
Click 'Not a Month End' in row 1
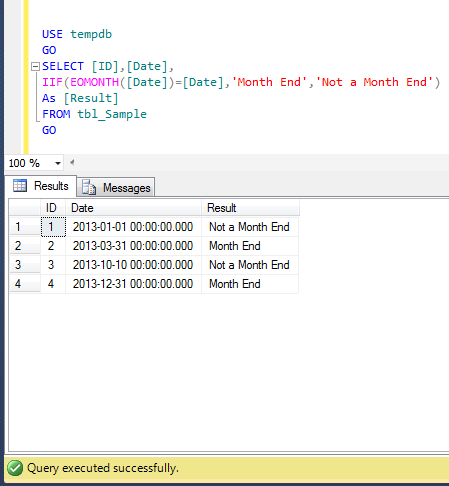[x=249, y=227]
